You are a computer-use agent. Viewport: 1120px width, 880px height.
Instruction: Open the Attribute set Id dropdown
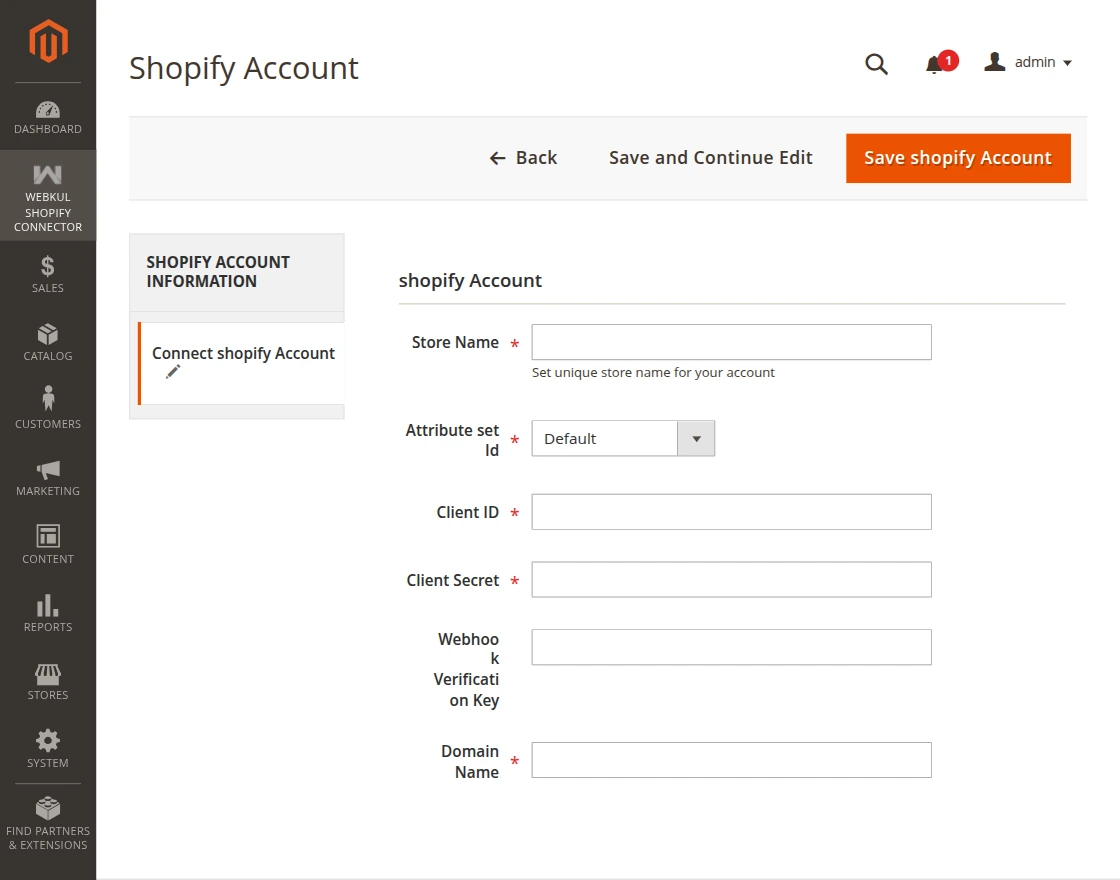(696, 438)
